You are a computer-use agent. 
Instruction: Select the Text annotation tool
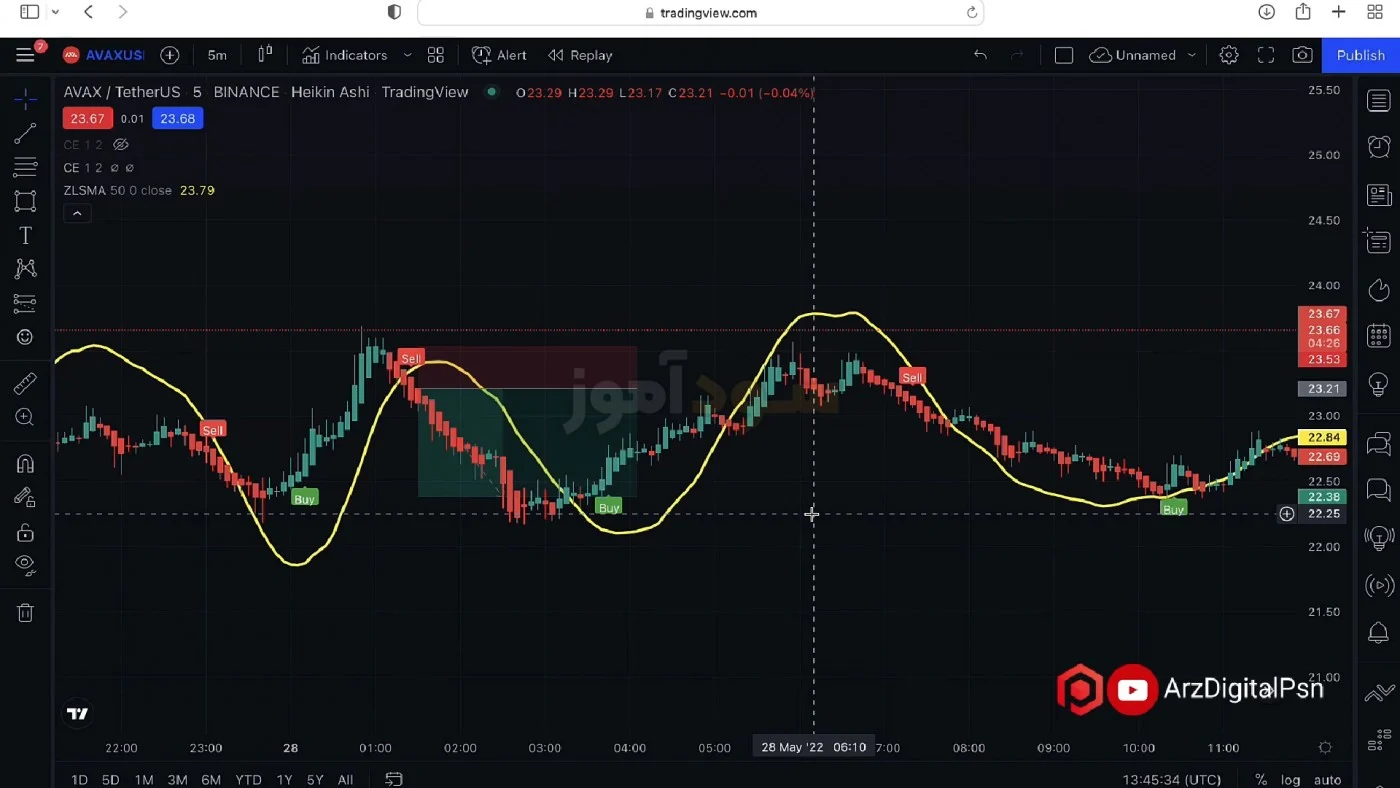(26, 235)
